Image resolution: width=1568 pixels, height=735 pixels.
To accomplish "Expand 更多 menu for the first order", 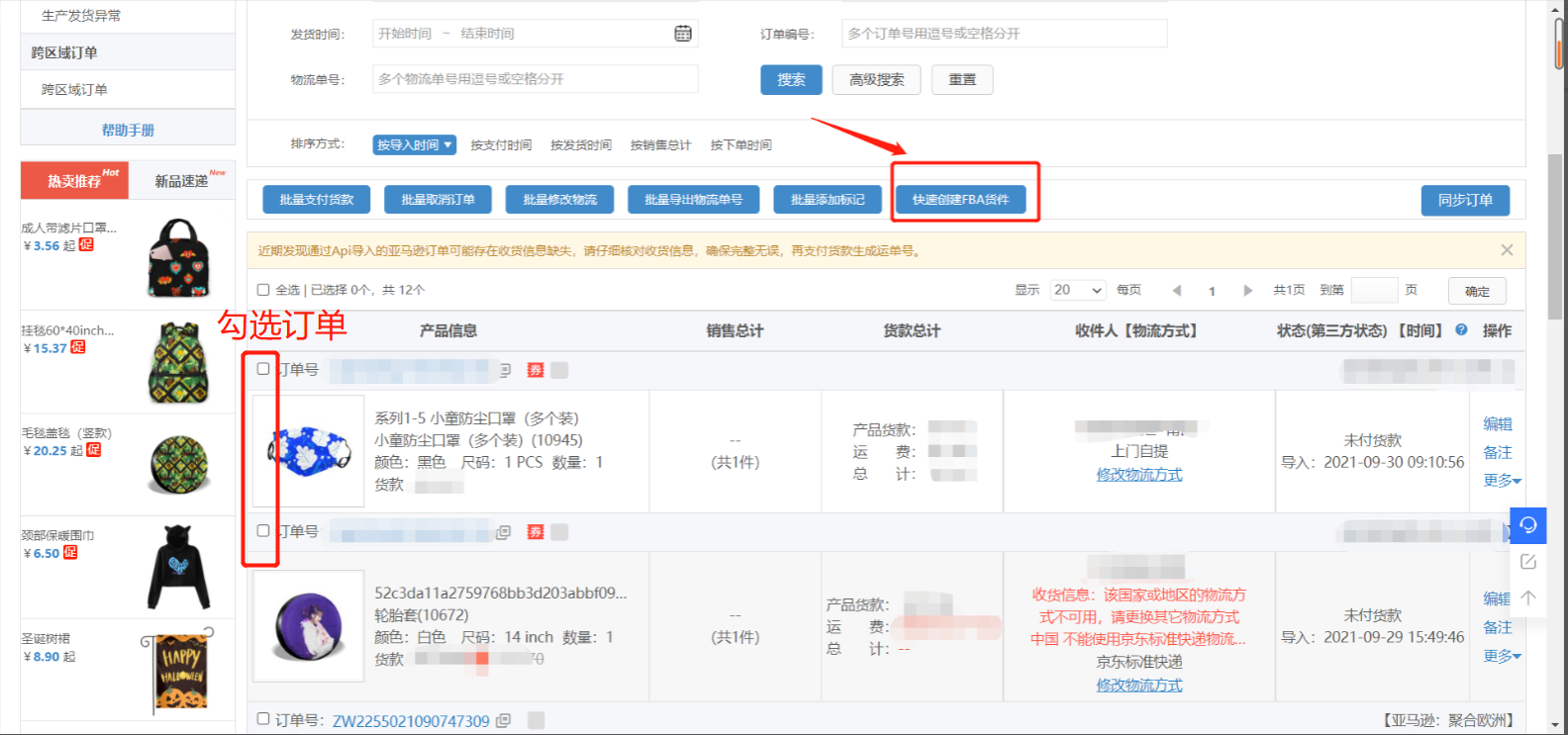I will [1501, 481].
